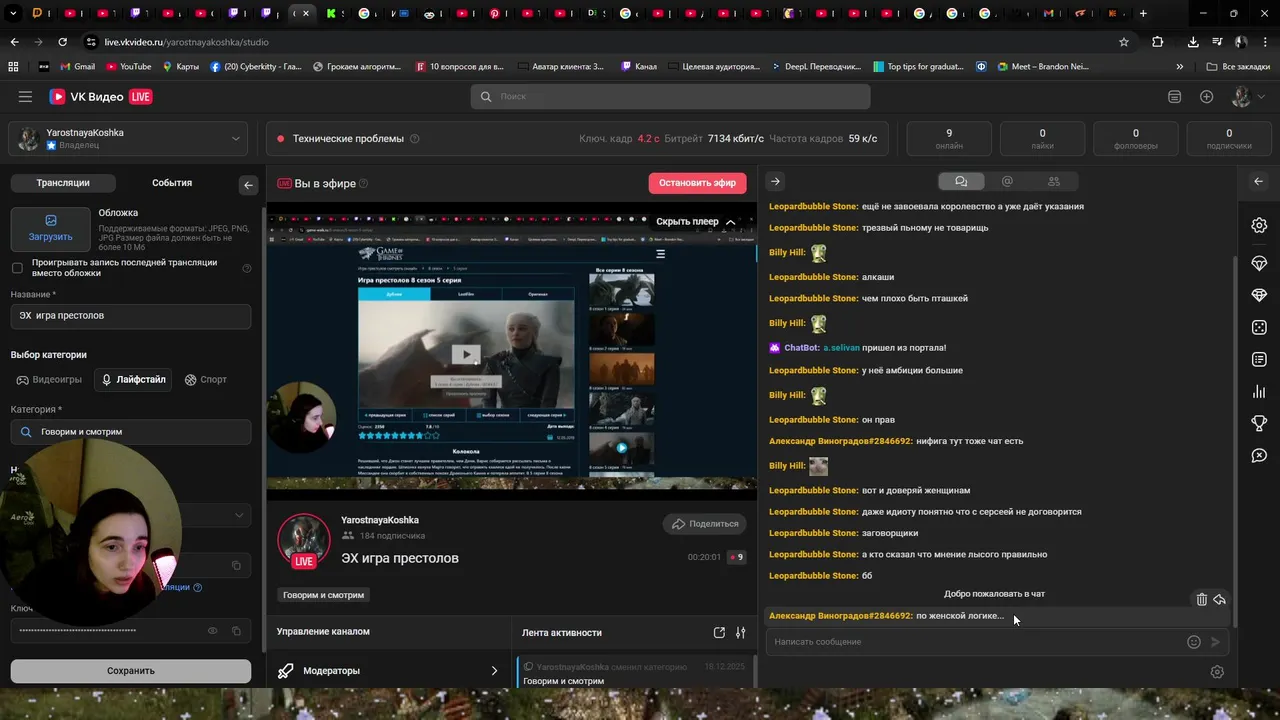
Task: Select the Видеоигры category type
Action: point(49,380)
